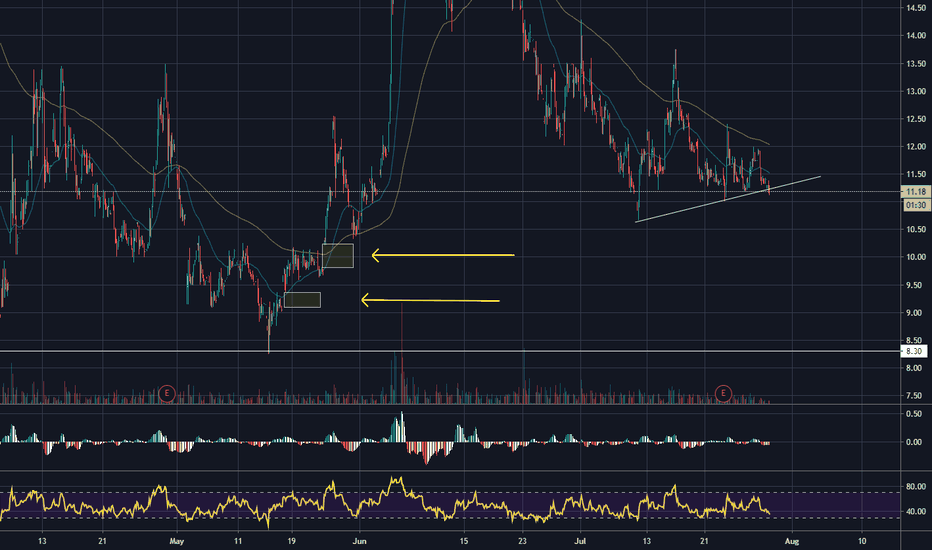Click the 11 date label on time axis
This screenshot has height=550, width=932.
tap(238, 541)
